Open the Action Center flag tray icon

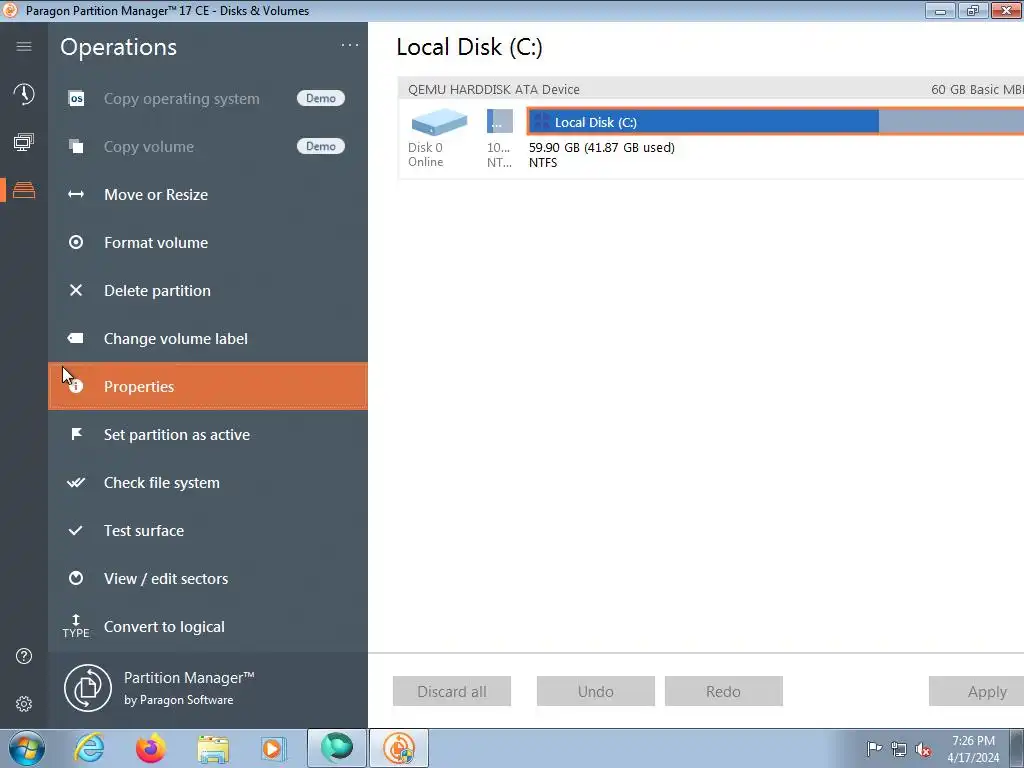pos(874,748)
